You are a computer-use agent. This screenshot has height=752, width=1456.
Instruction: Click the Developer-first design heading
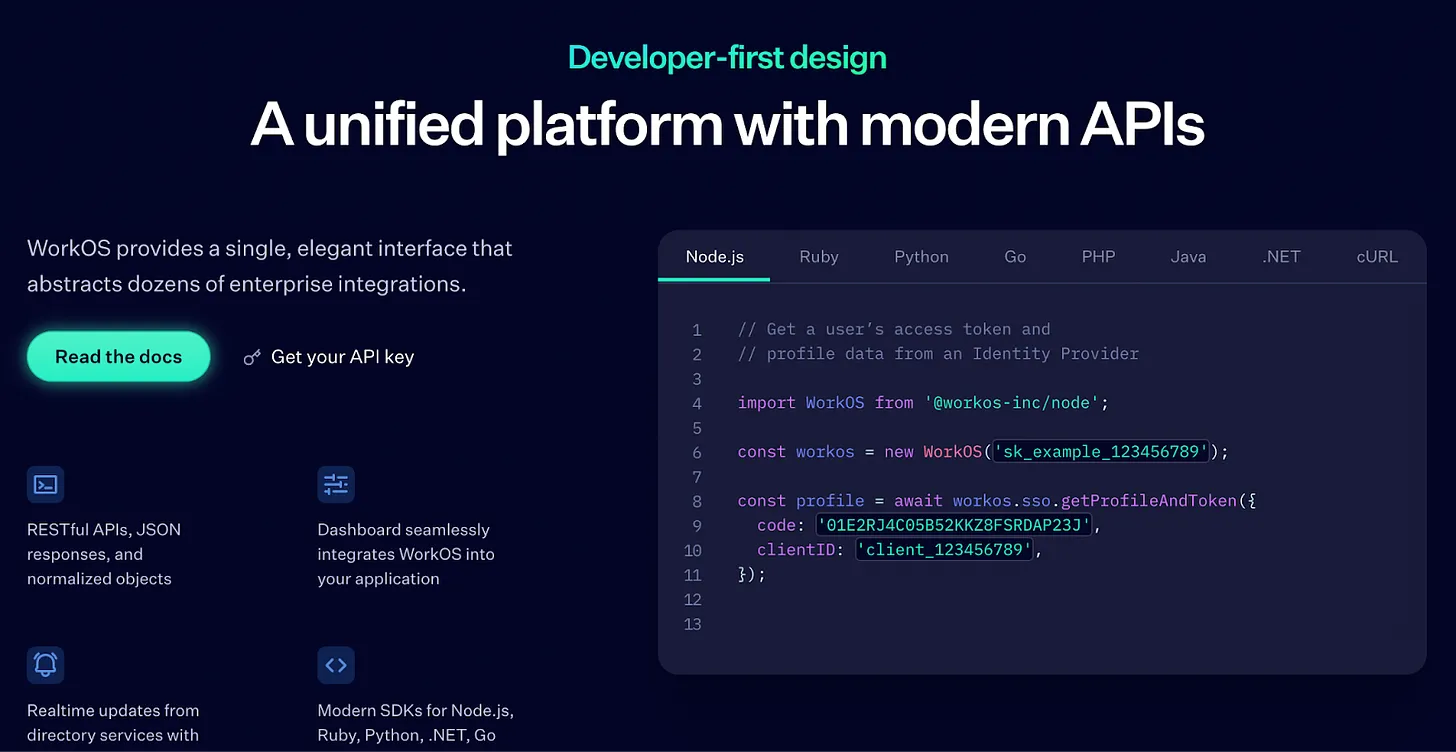tap(727, 57)
